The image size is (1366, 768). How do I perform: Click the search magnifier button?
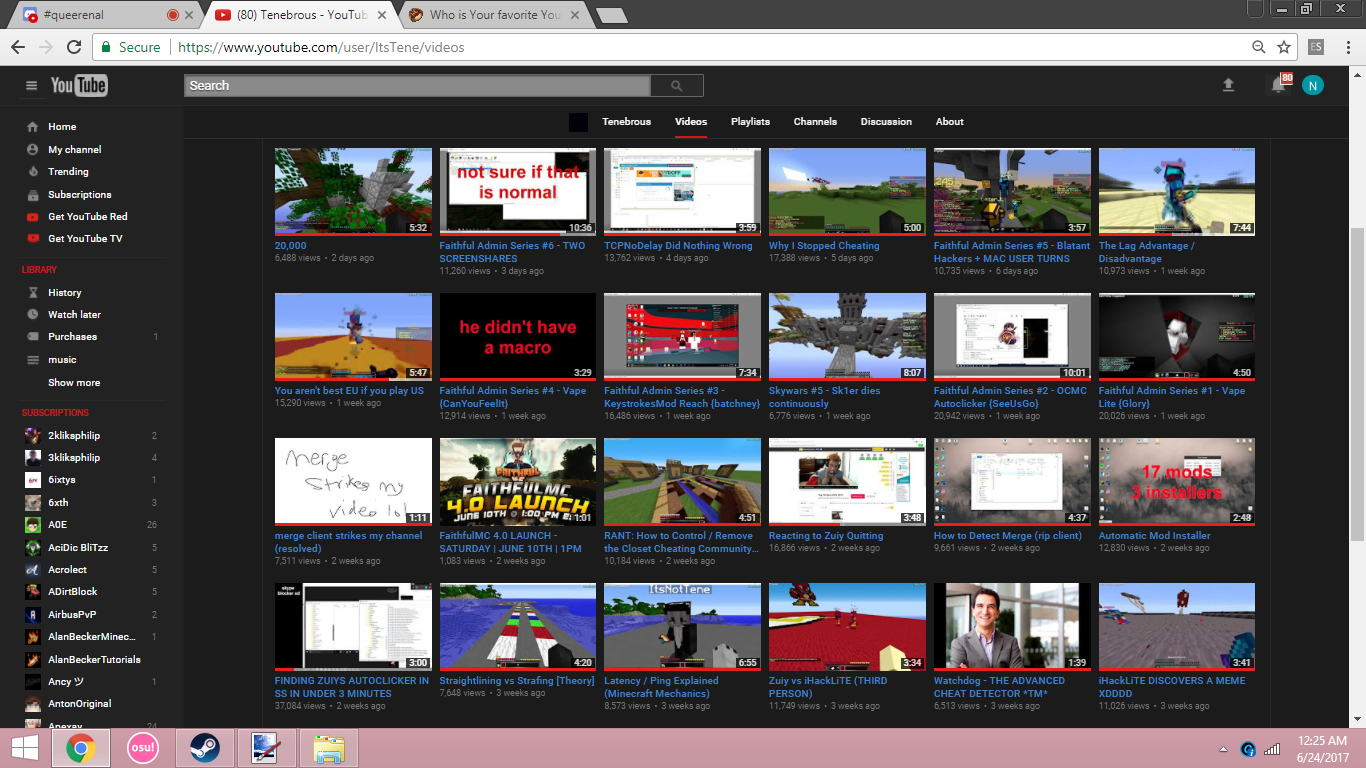677,86
